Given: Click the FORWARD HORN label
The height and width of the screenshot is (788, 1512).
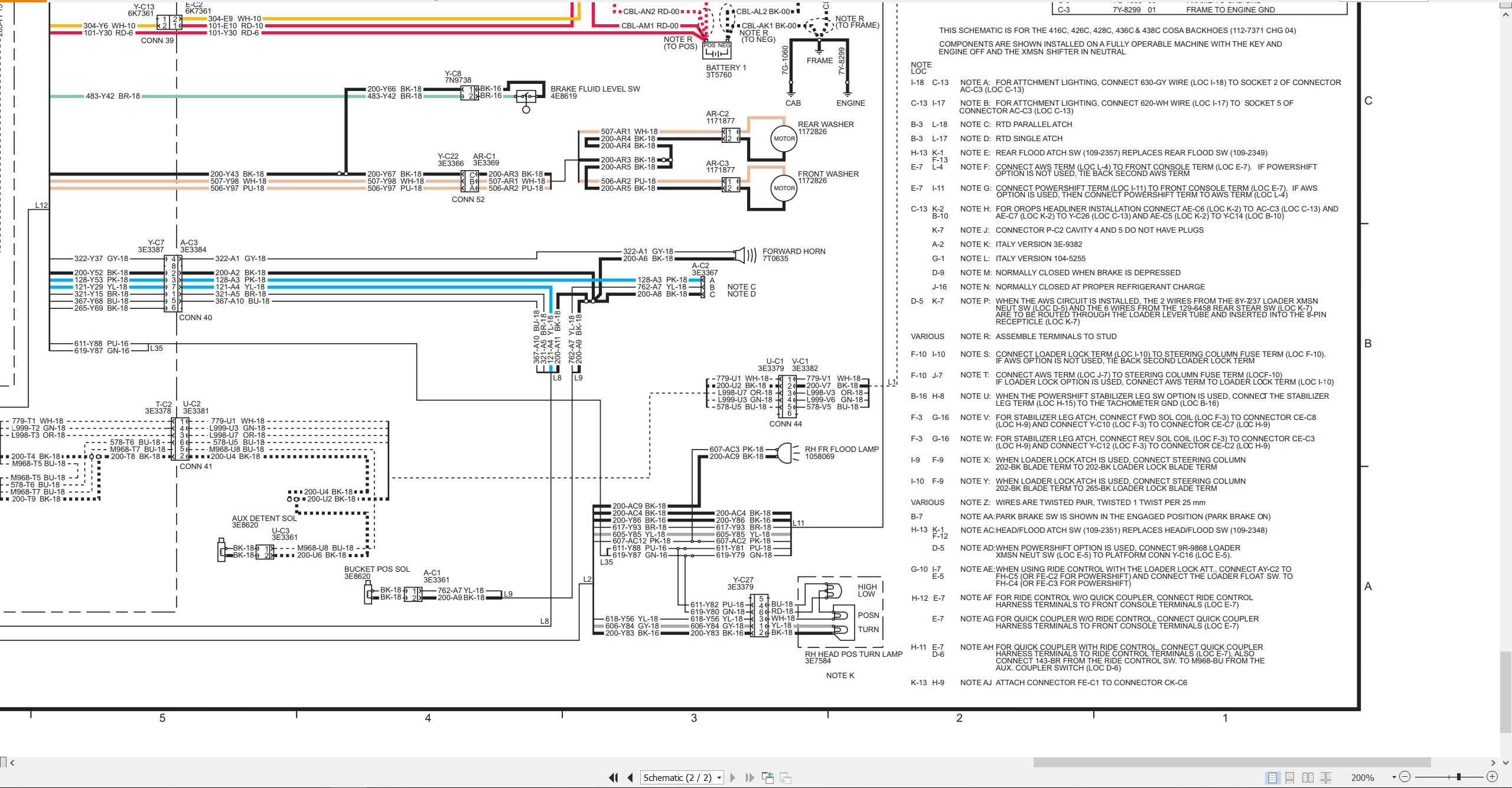Looking at the screenshot, I should point(794,251).
